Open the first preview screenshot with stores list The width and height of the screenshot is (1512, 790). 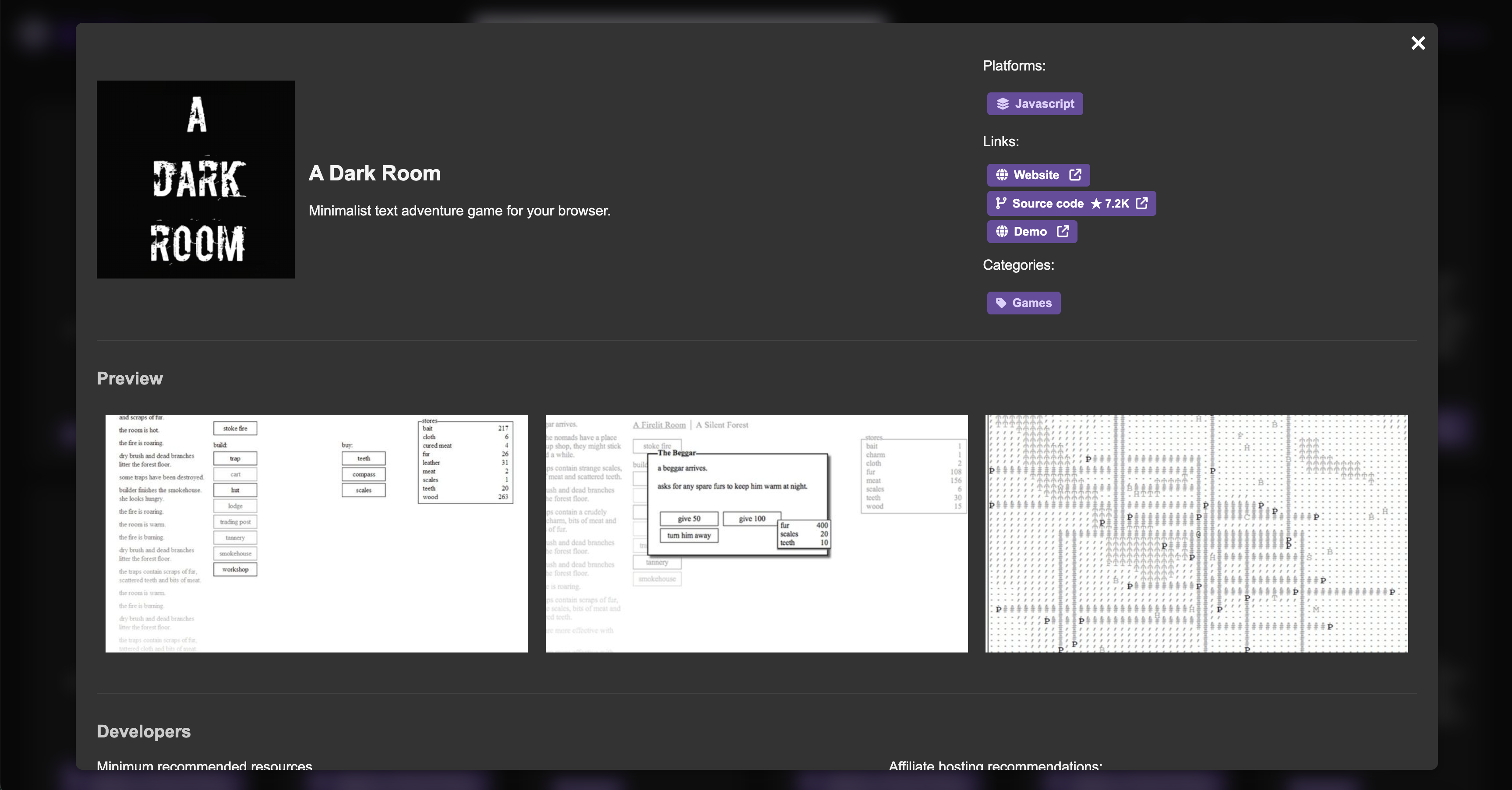pyautogui.click(x=316, y=533)
